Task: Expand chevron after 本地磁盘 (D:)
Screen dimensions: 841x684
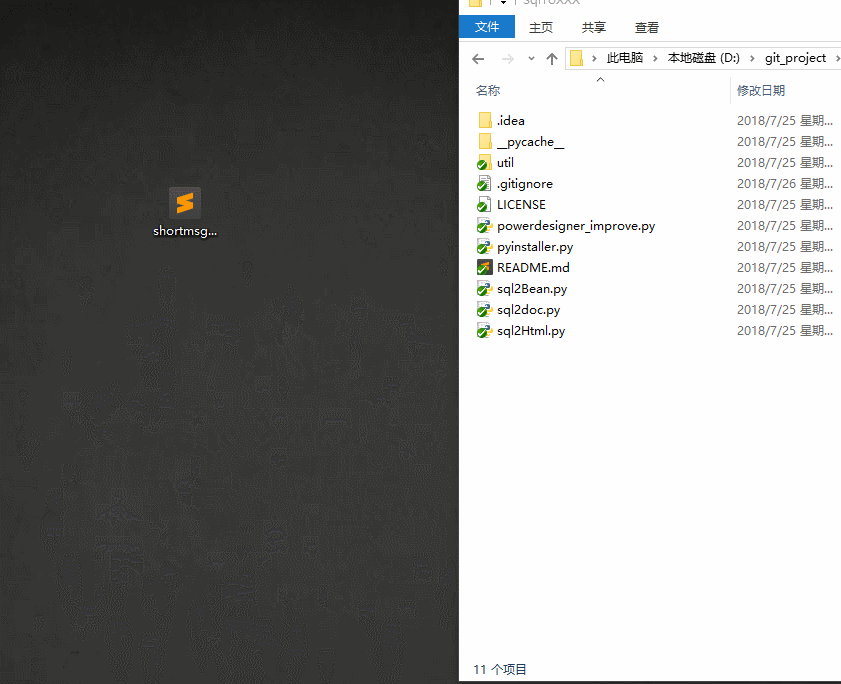Action: tap(752, 58)
